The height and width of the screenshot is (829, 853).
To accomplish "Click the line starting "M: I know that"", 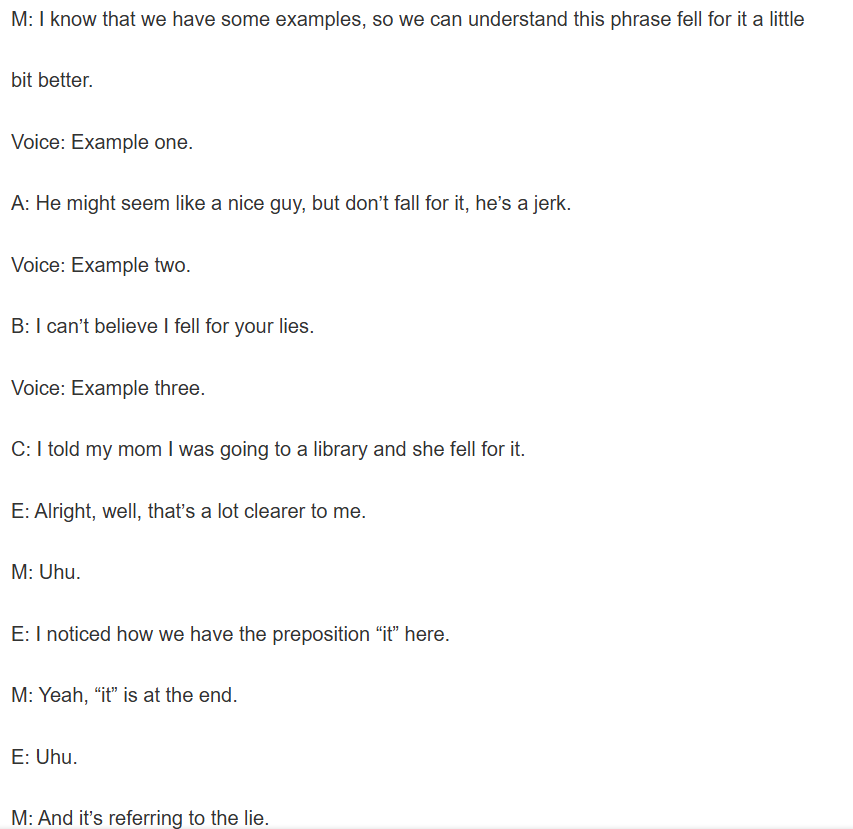I will 407,19.
